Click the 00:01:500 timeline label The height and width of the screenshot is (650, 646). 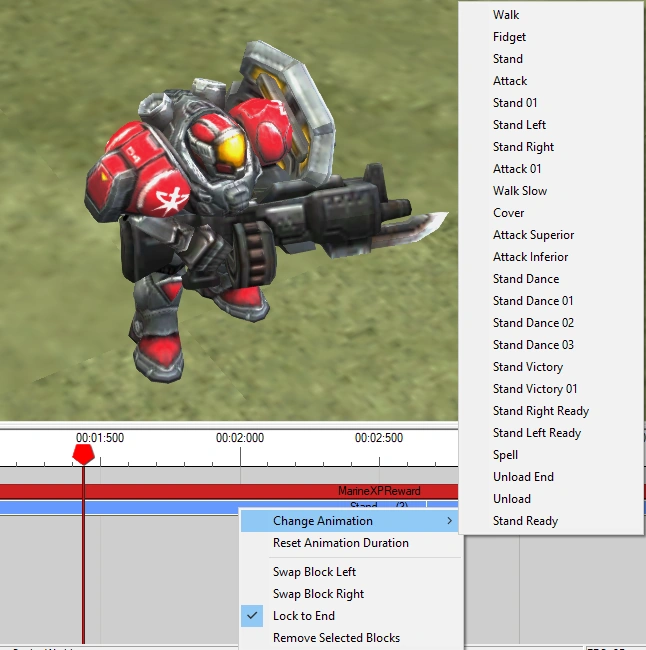100,438
